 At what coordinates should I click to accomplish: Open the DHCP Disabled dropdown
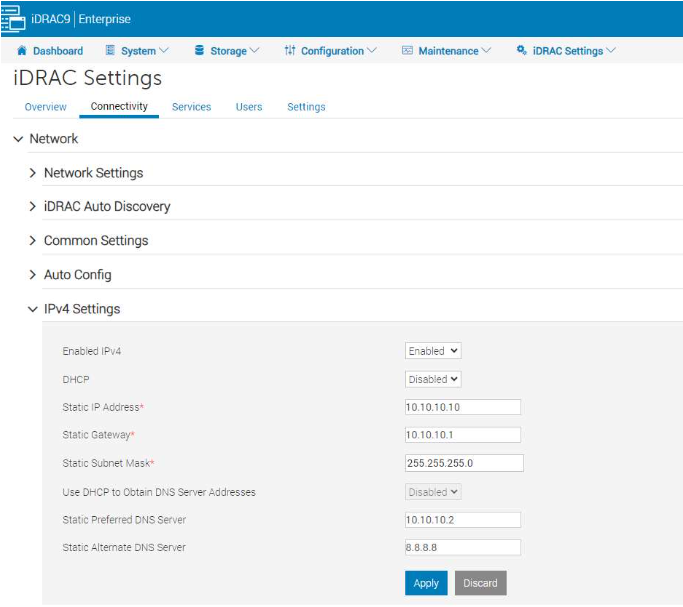tap(433, 379)
